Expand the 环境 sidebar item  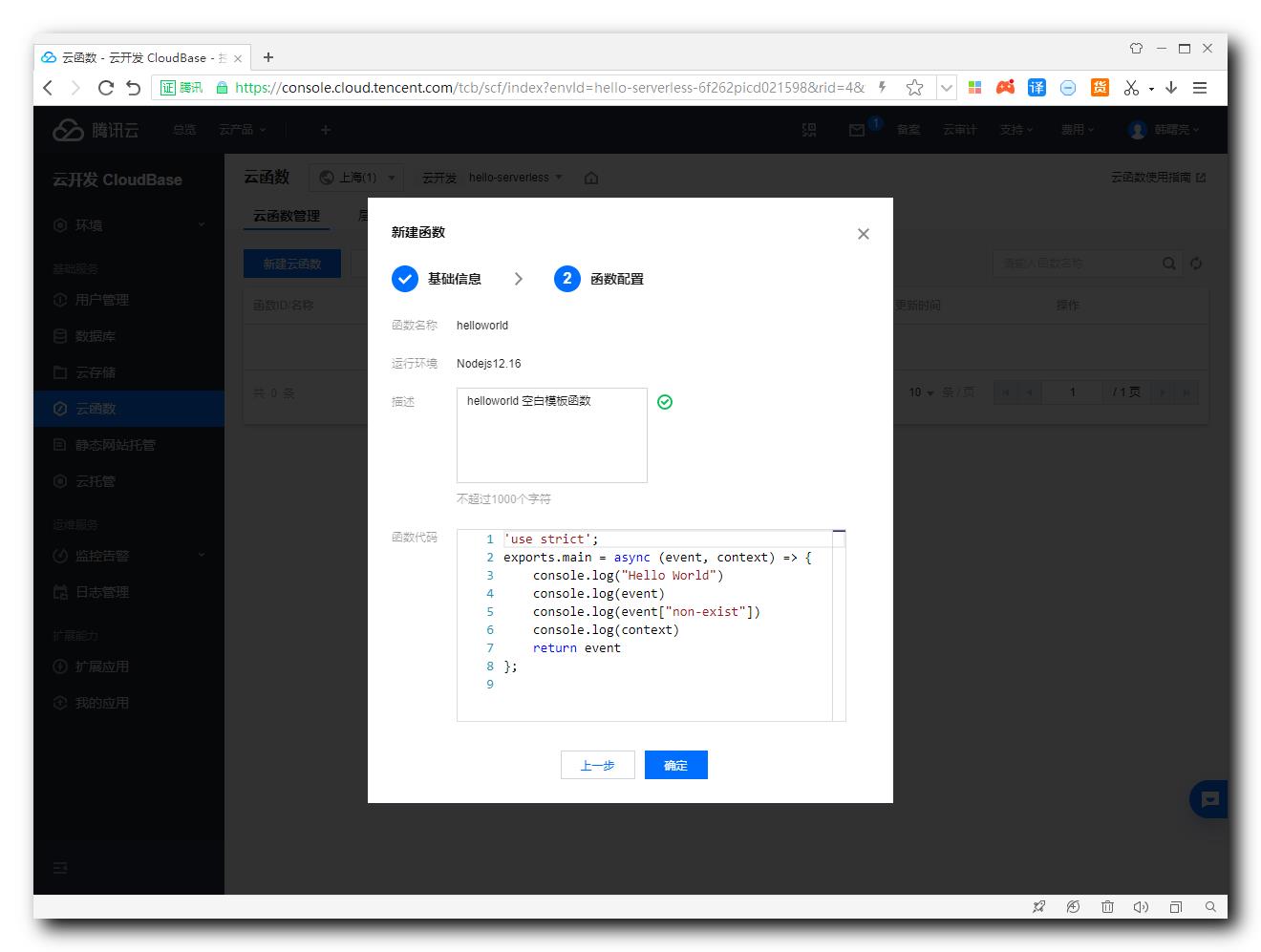point(129,225)
